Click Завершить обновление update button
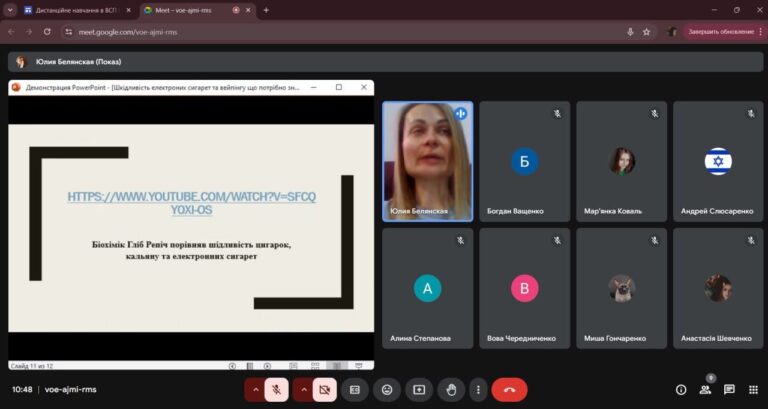Image resolution: width=768 pixels, height=409 pixels. pos(721,32)
